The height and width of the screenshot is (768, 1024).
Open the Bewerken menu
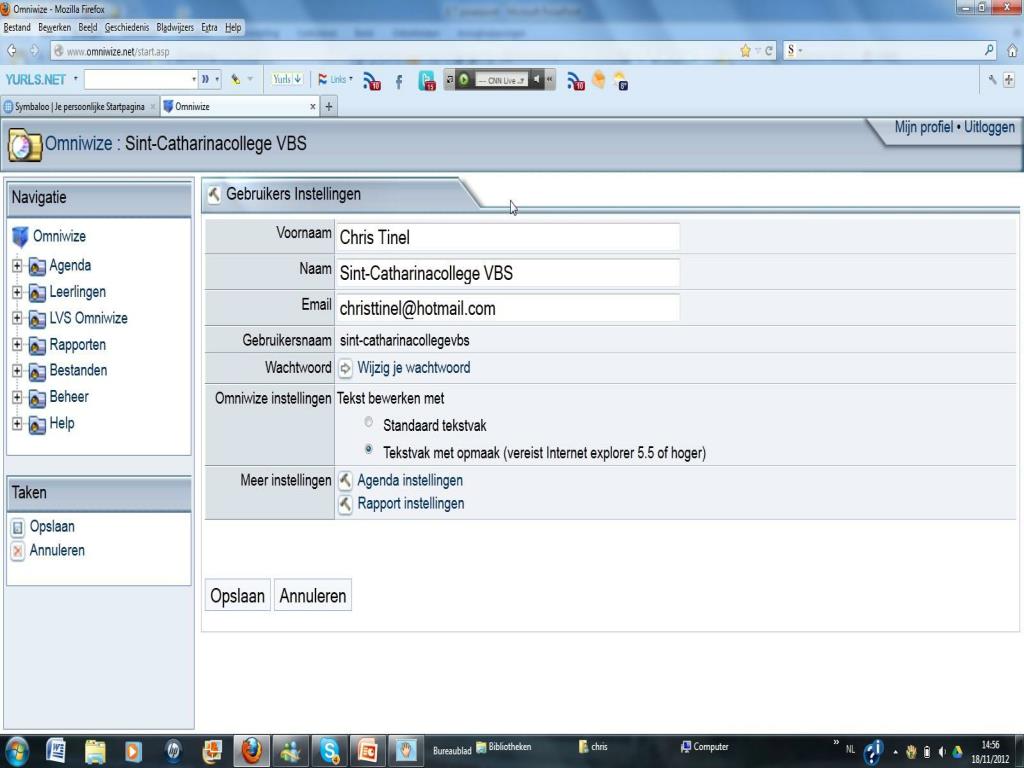[54, 27]
